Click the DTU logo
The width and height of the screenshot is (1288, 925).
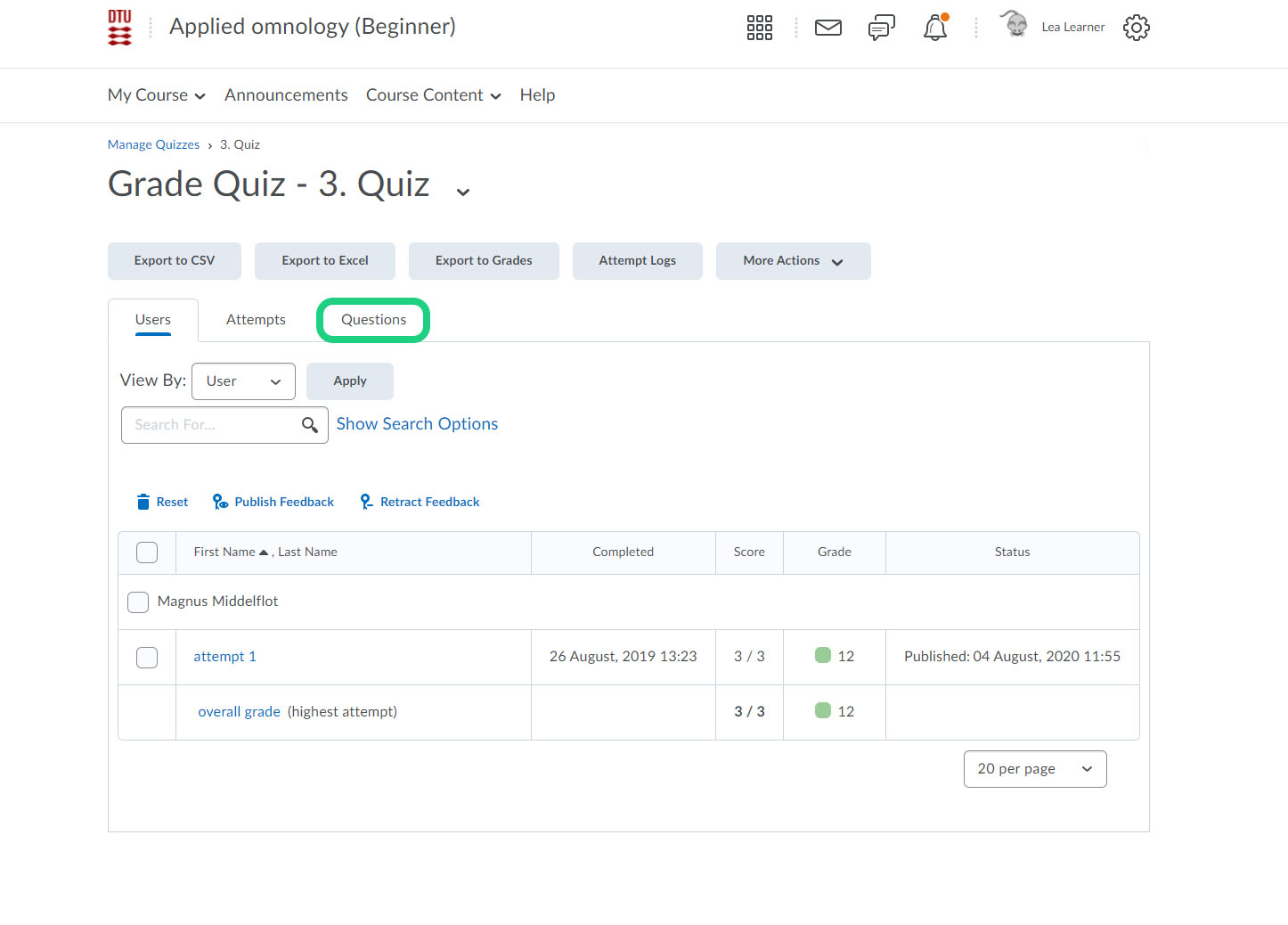(x=119, y=28)
